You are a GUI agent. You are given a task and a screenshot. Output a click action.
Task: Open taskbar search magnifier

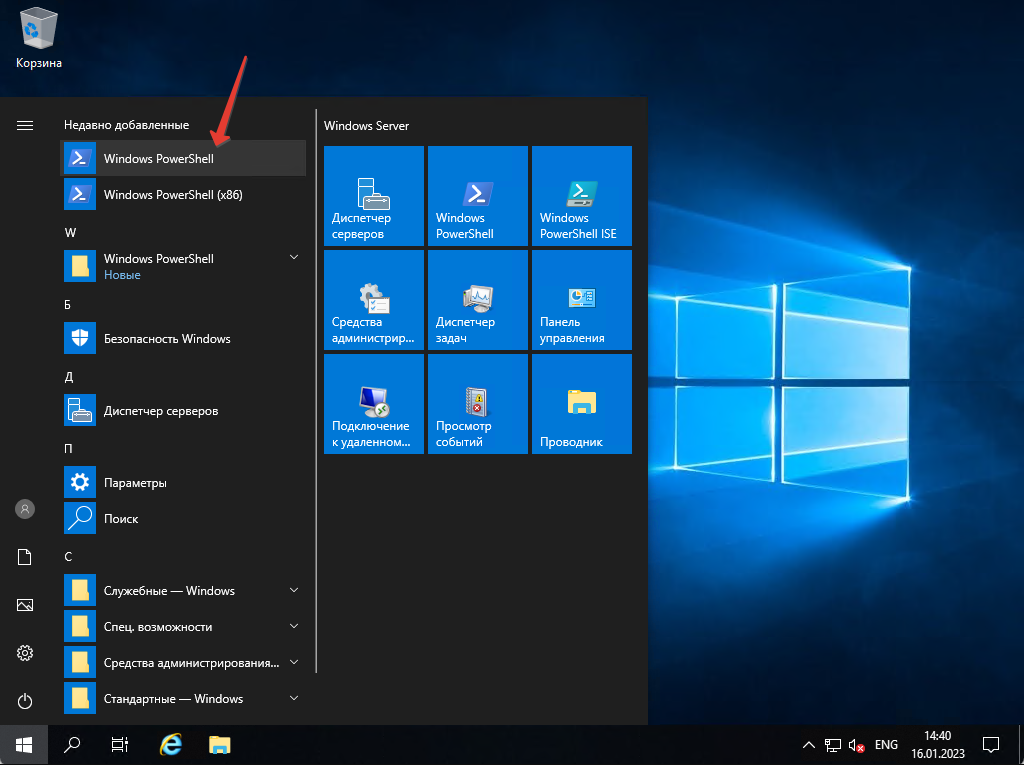[72, 745]
